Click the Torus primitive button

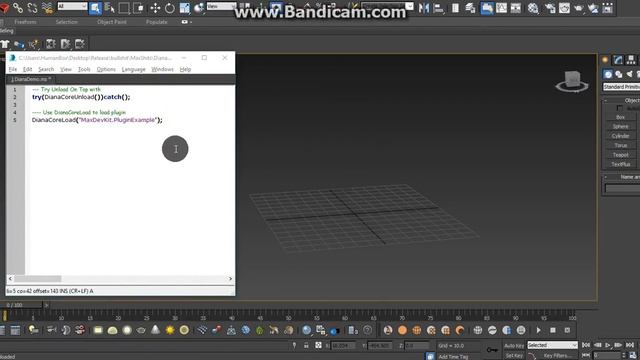pos(620,145)
